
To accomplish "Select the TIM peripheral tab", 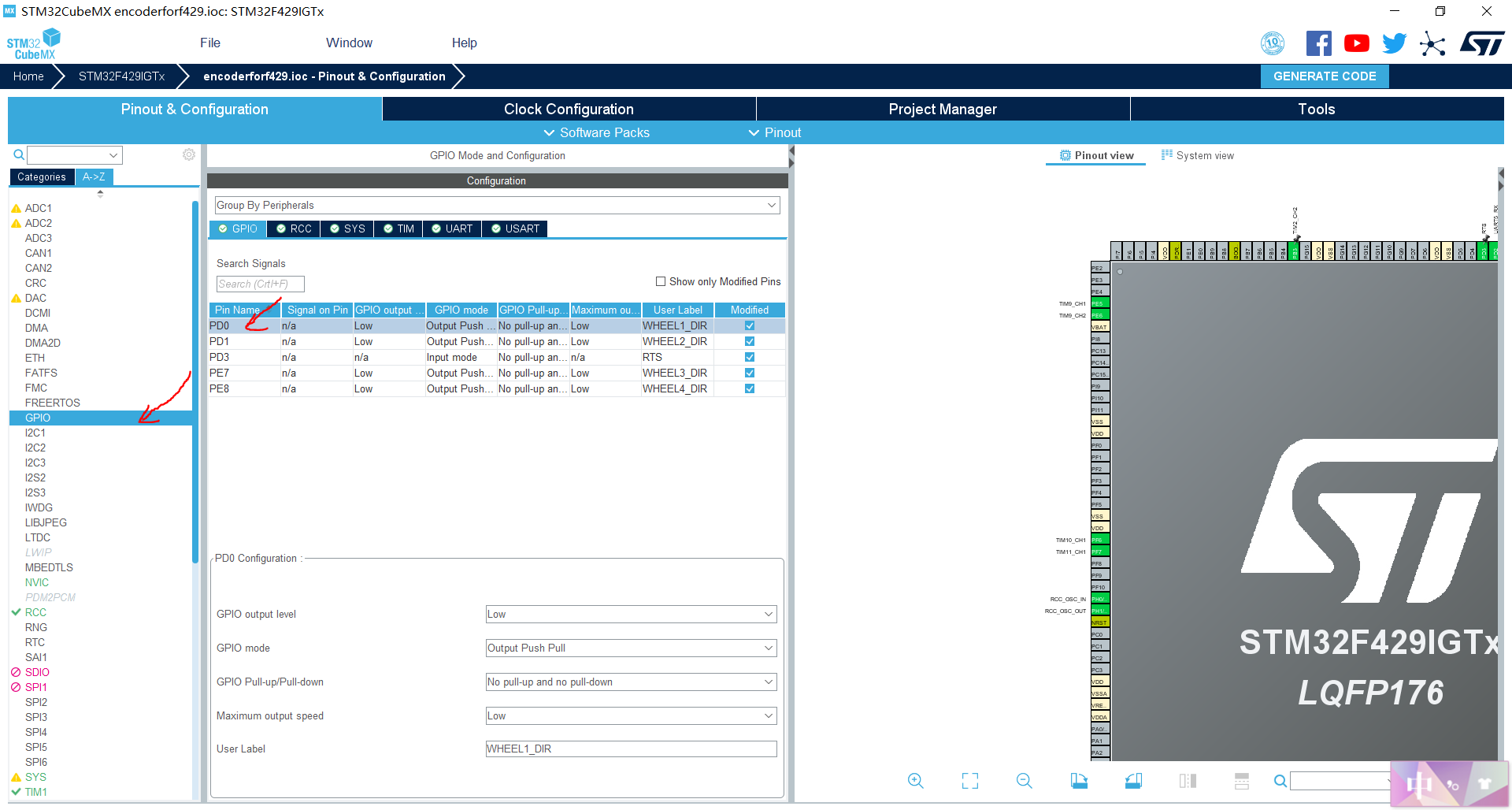I will pos(398,229).
